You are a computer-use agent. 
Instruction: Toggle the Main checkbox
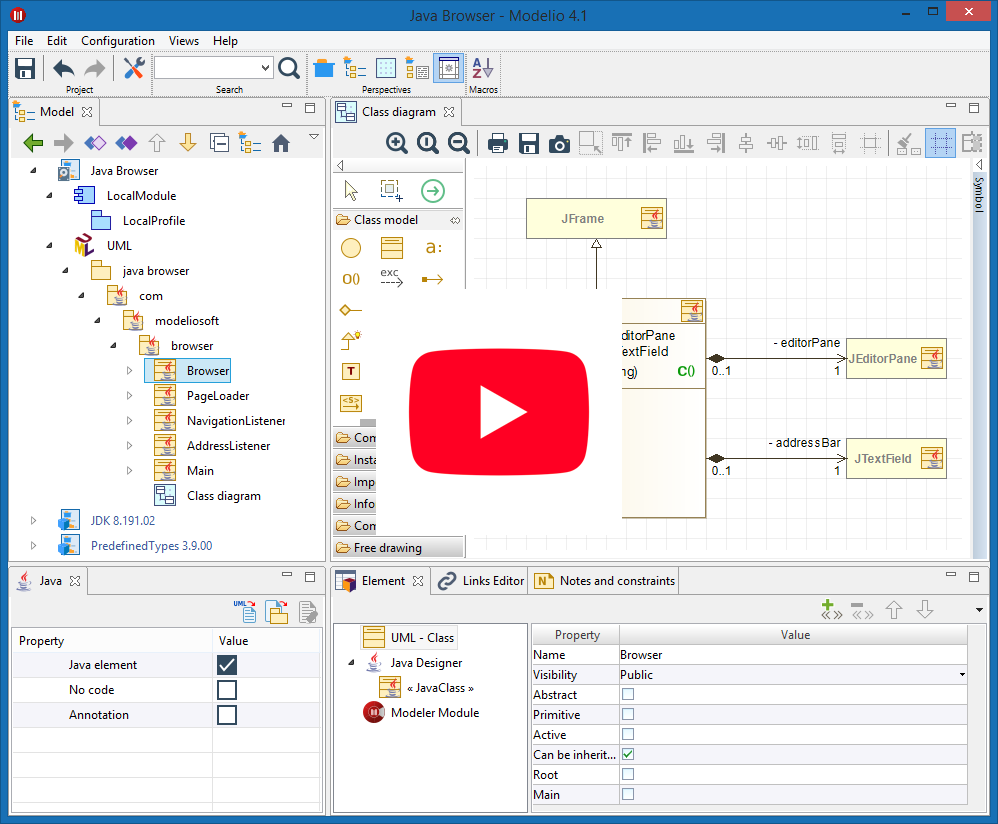coord(628,794)
